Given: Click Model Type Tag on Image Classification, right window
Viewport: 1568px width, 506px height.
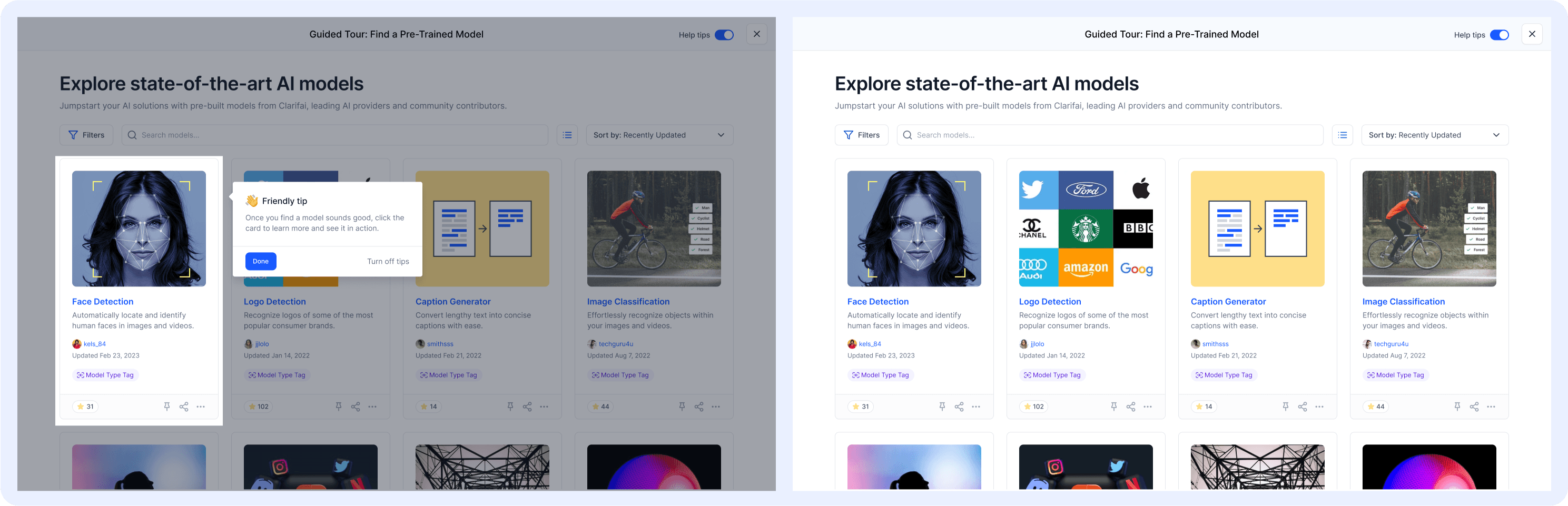Looking at the screenshot, I should click(1396, 375).
